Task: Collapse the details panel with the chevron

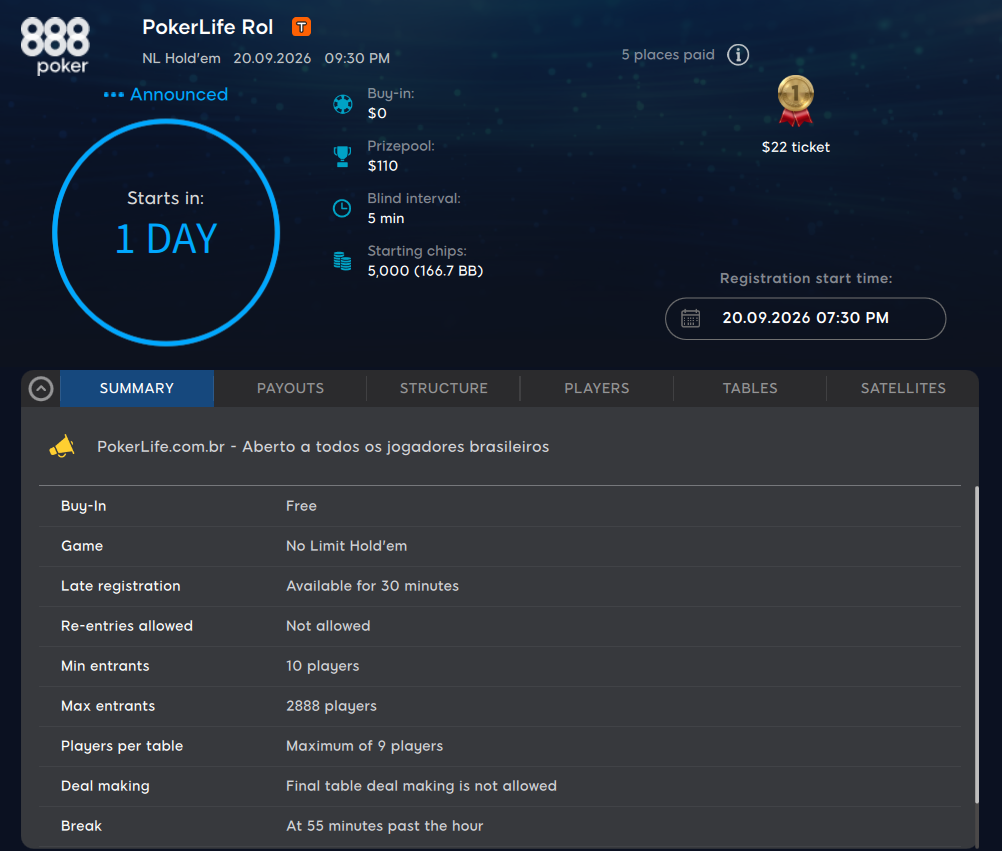Action: click(x=41, y=388)
